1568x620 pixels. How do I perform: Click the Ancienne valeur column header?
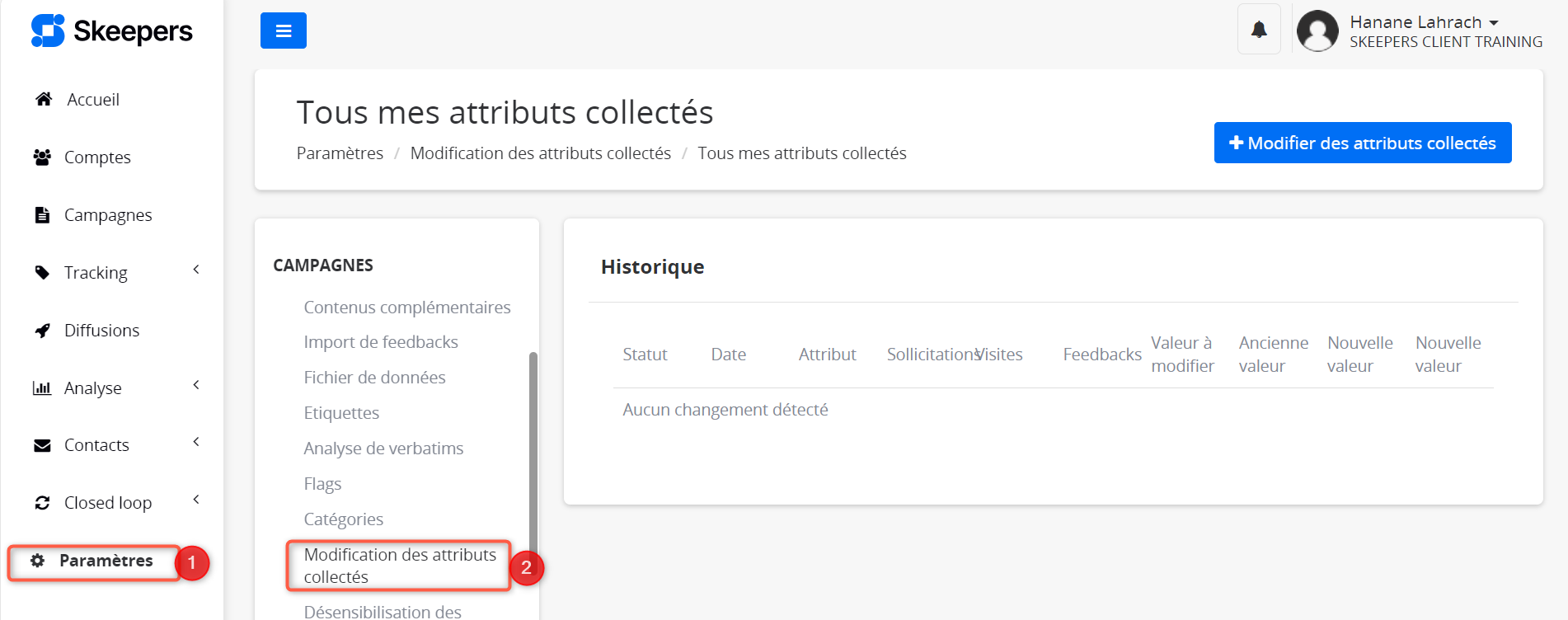(x=1274, y=355)
